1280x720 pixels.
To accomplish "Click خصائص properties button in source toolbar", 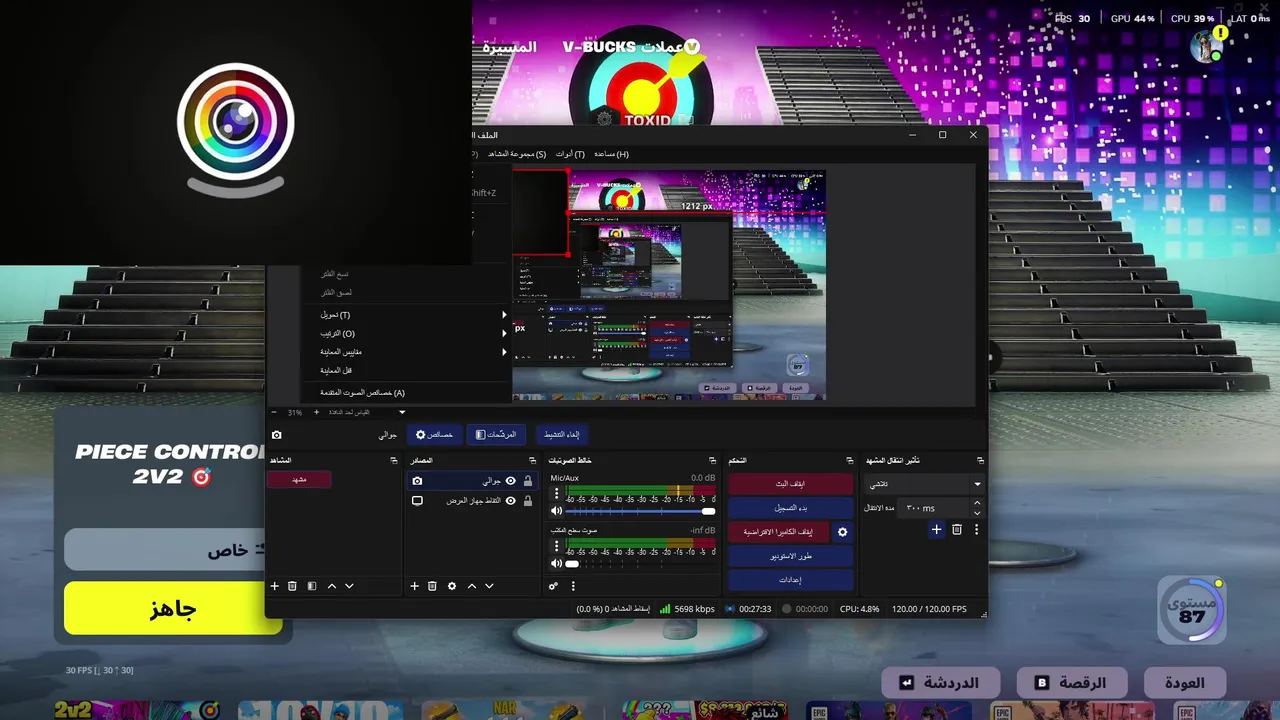I will [434, 435].
